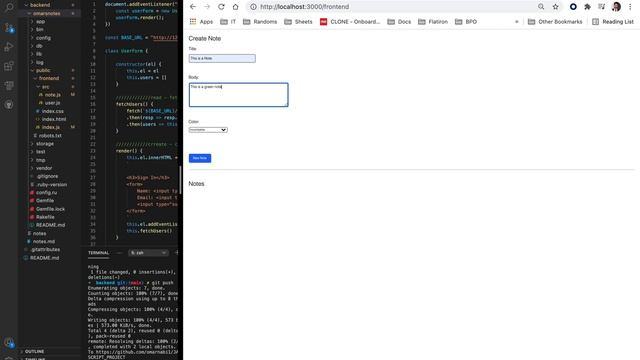Viewport: 640px width, 360px height.
Task: Open the Extensions view in VS Code
Action: click(9, 66)
